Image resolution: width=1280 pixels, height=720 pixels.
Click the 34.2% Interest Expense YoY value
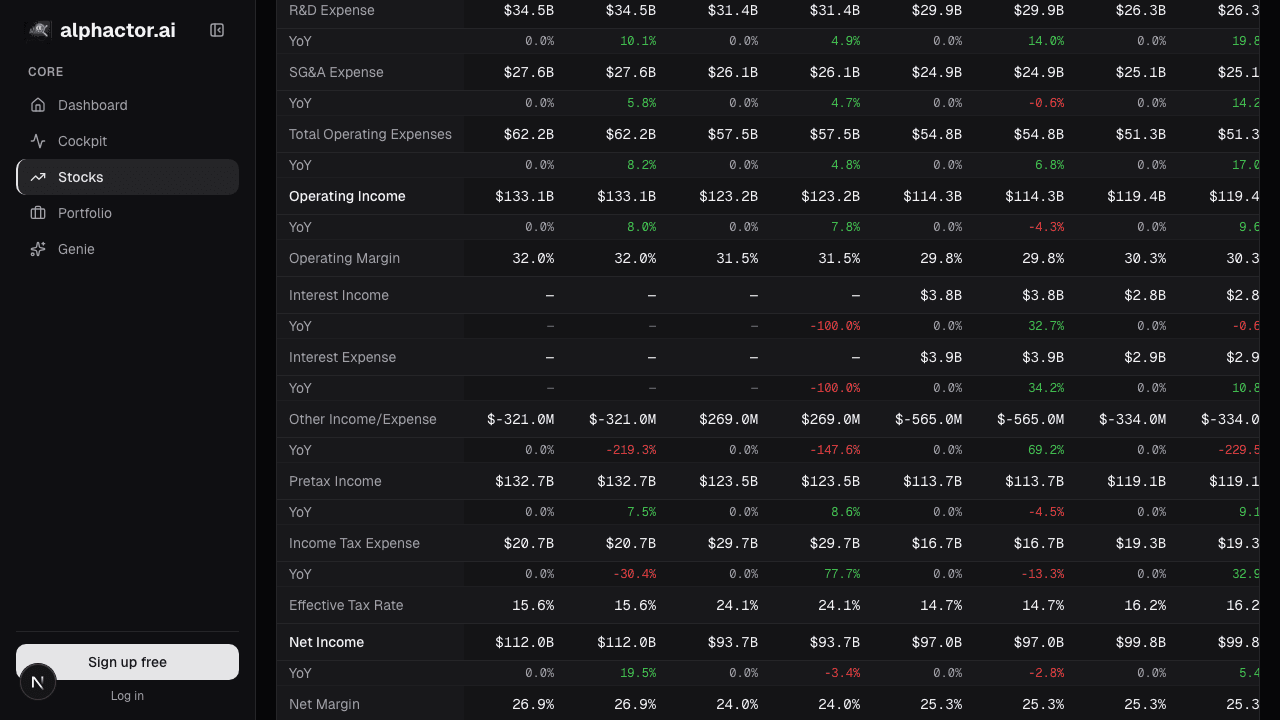click(1046, 388)
